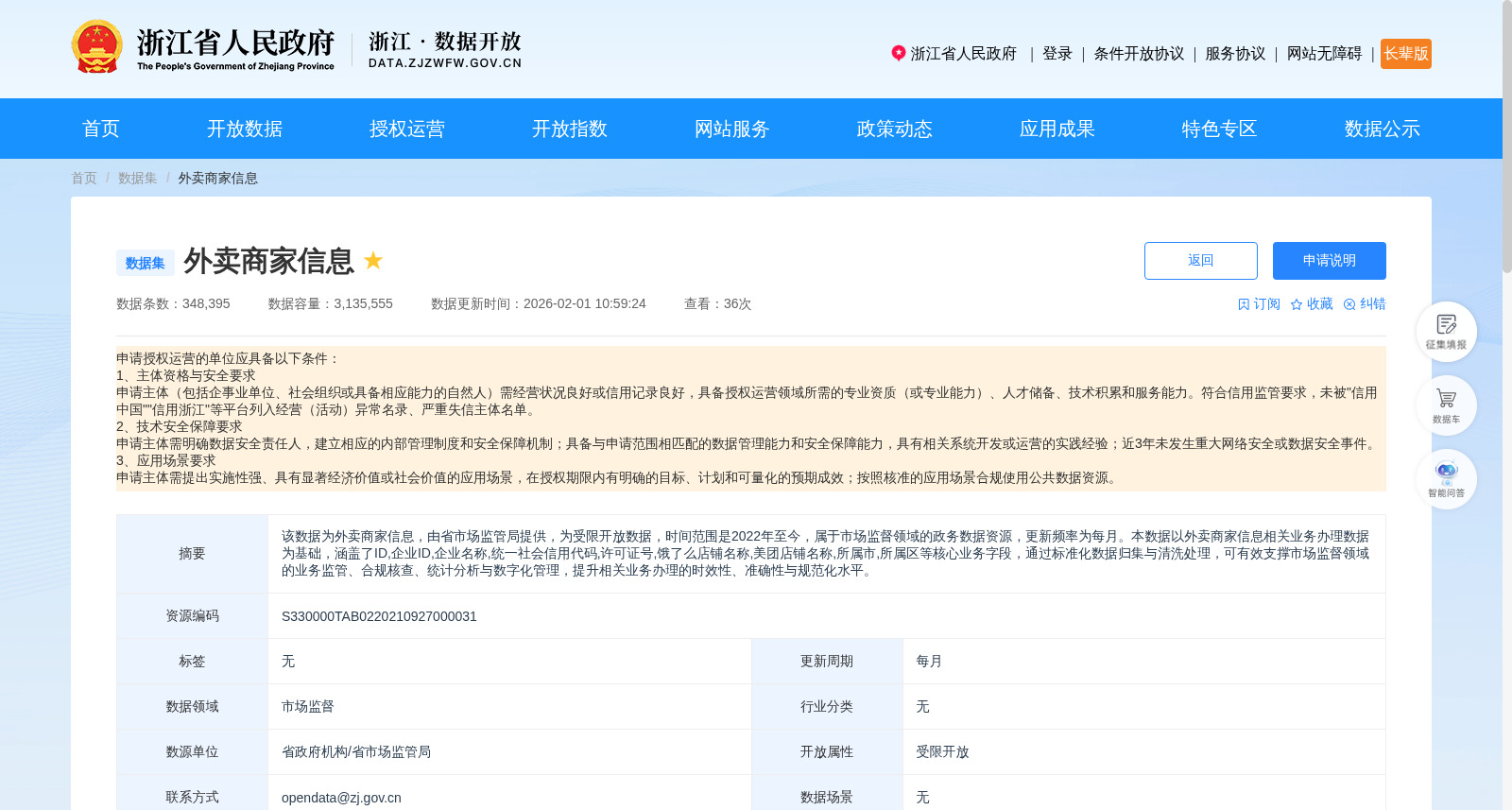
Task: Click the 首页 breadcrumb link
Action: click(84, 178)
